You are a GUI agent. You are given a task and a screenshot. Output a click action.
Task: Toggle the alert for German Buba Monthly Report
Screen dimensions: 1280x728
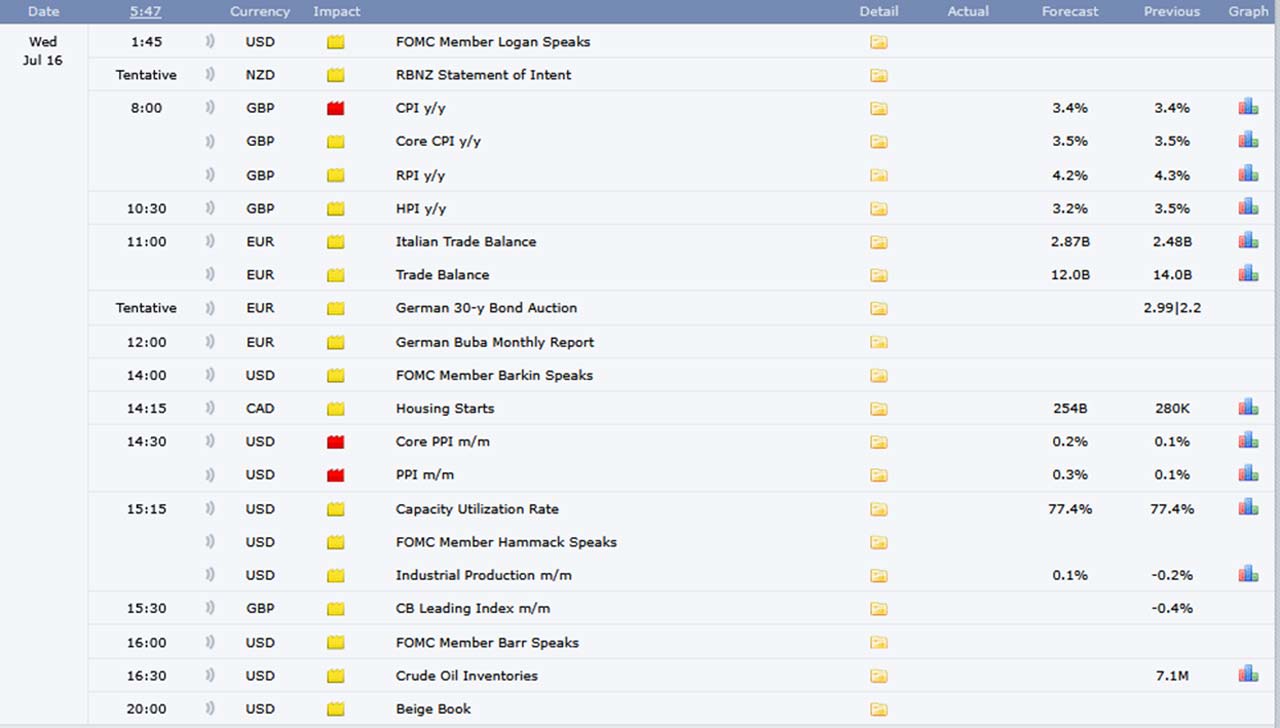(210, 342)
